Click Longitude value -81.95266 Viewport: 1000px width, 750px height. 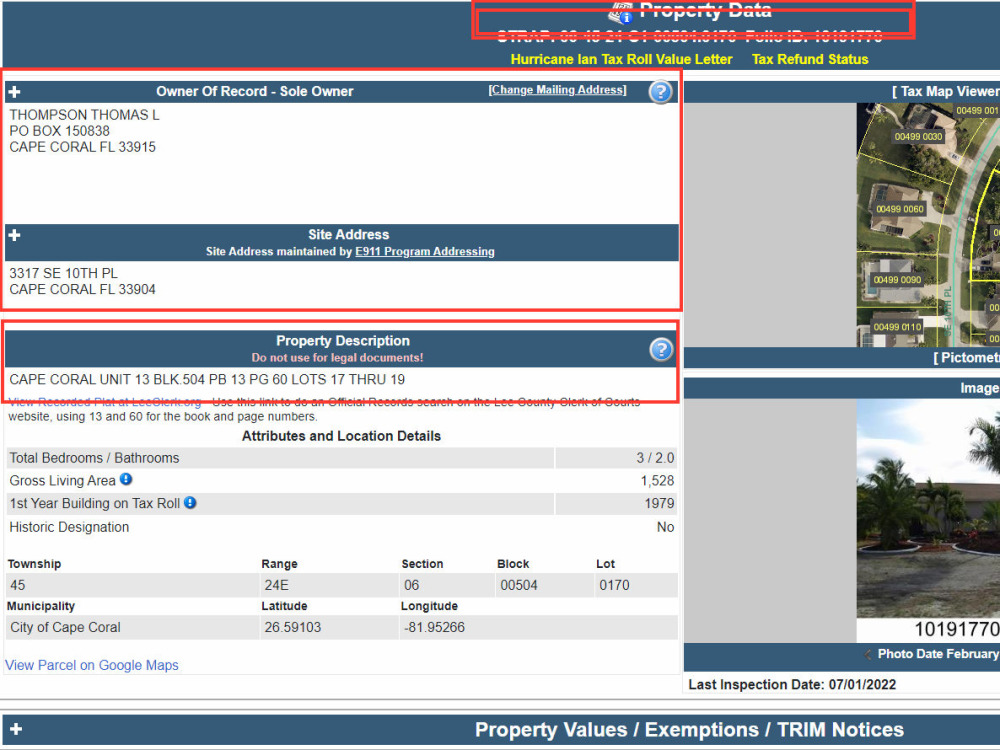434,628
